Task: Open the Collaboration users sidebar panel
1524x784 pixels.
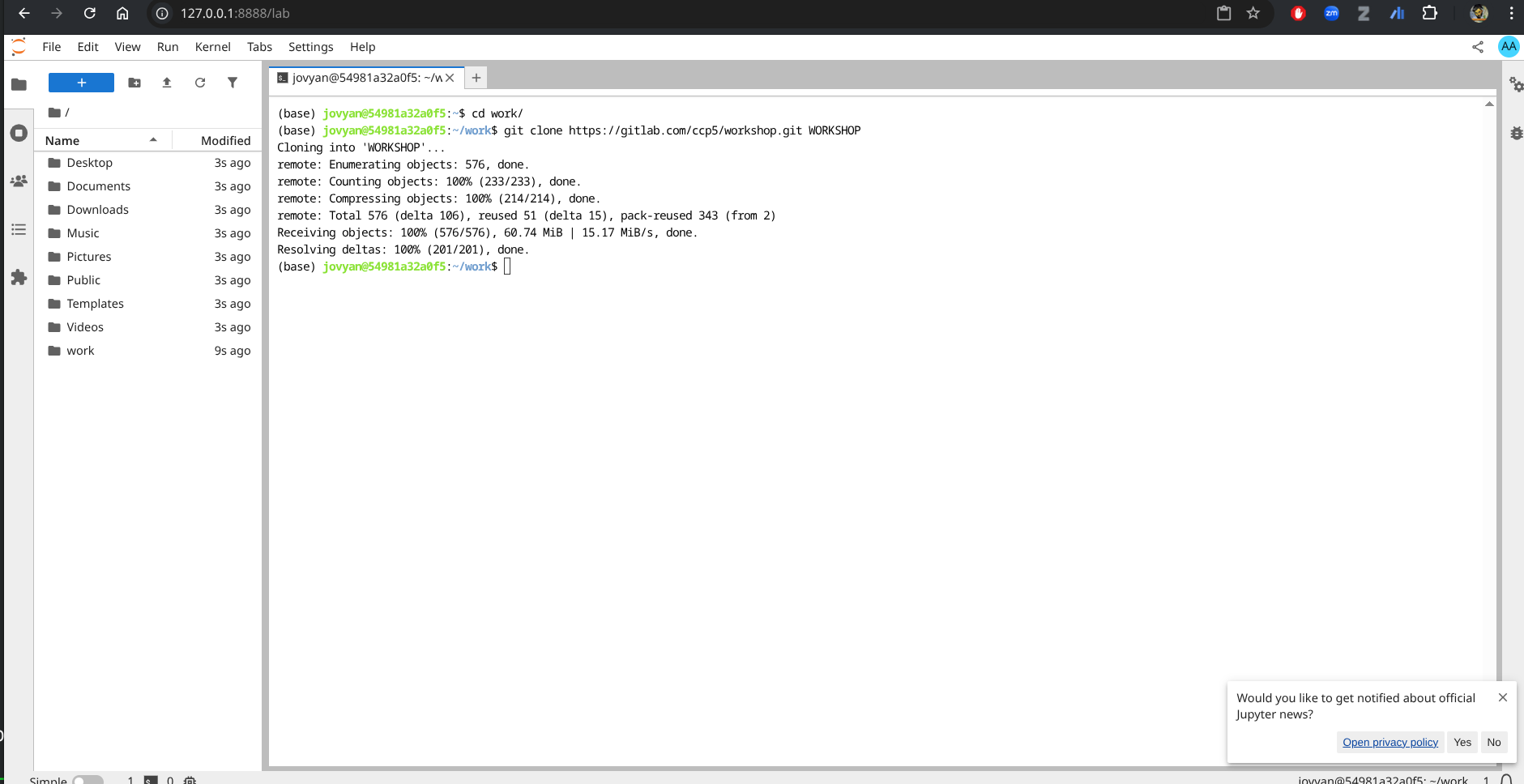Action: [x=19, y=181]
